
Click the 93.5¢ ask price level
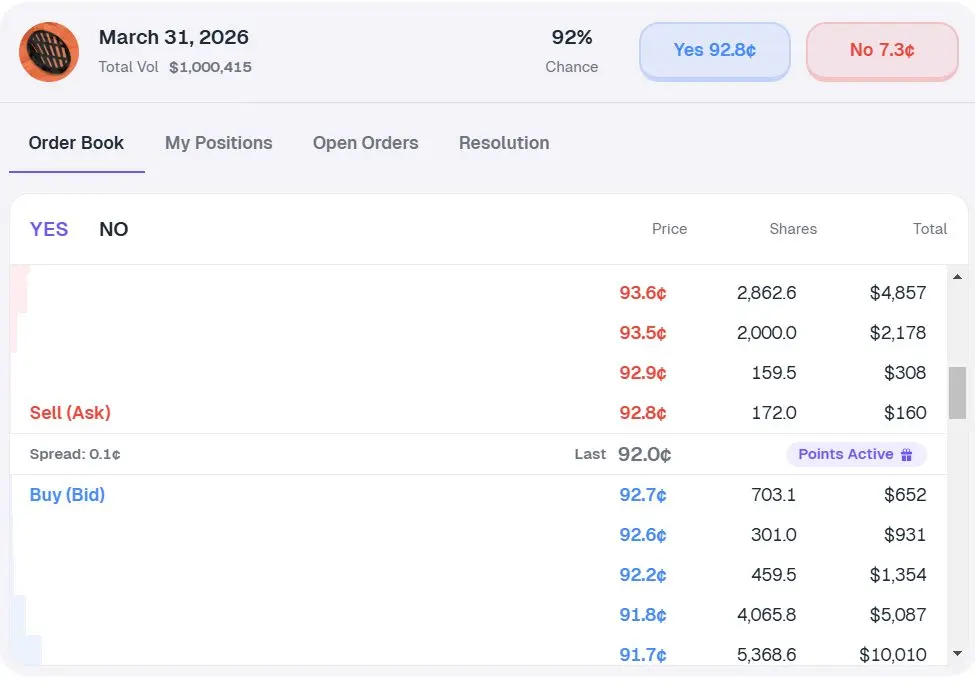[x=643, y=333]
